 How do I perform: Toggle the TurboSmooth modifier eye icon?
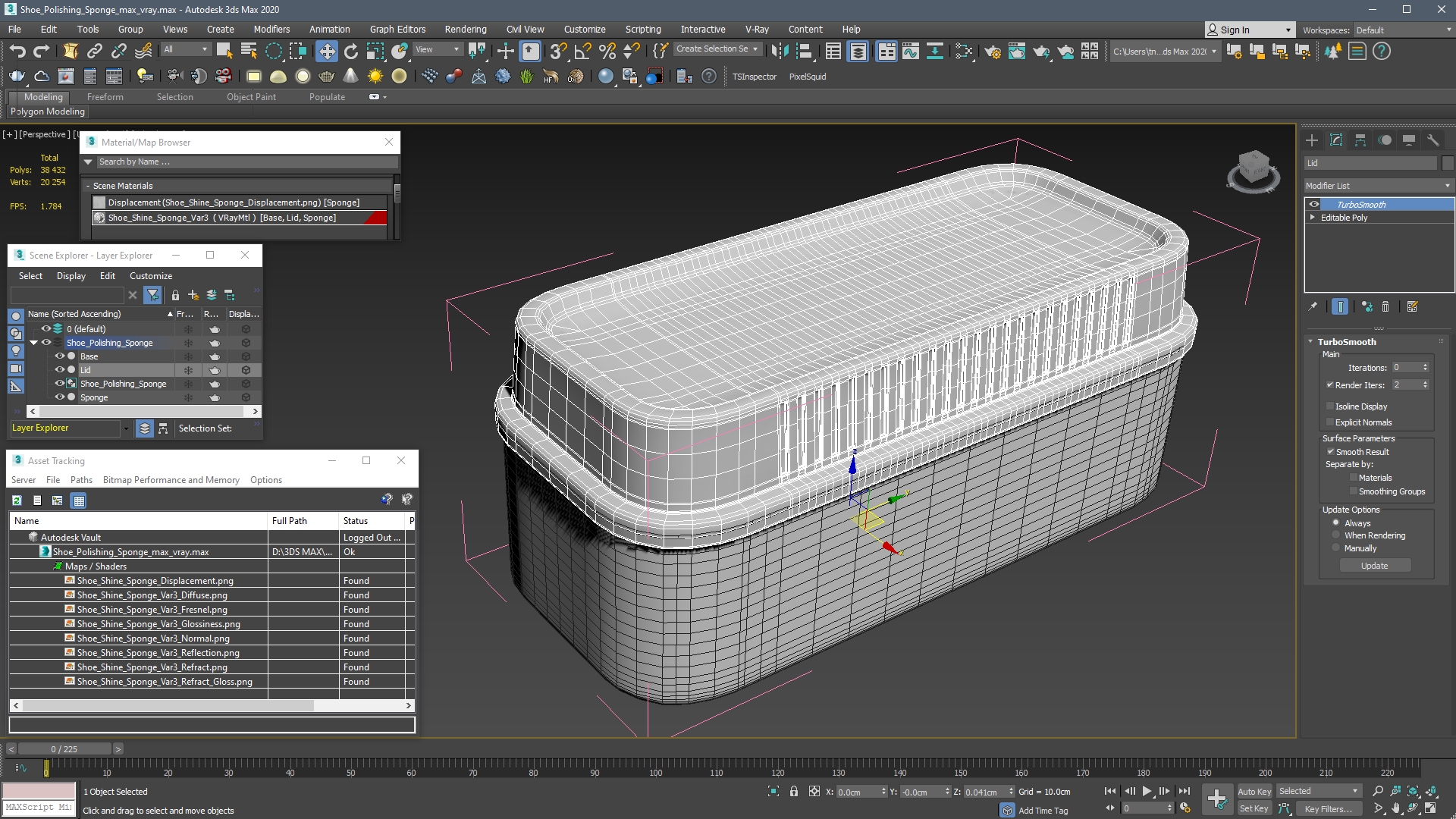coord(1314,204)
